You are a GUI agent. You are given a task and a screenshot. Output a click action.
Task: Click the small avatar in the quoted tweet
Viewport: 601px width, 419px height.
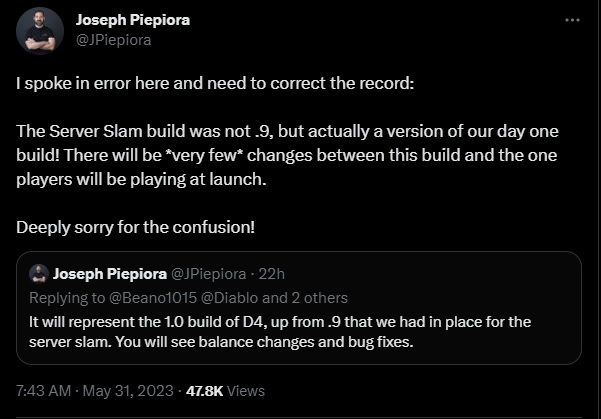39,274
